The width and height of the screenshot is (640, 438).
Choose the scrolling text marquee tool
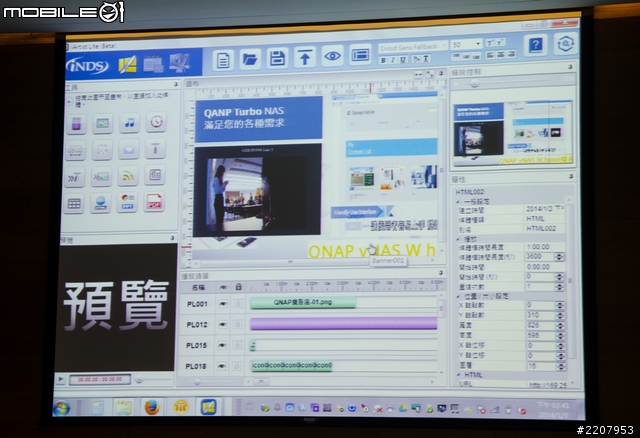pos(75,178)
